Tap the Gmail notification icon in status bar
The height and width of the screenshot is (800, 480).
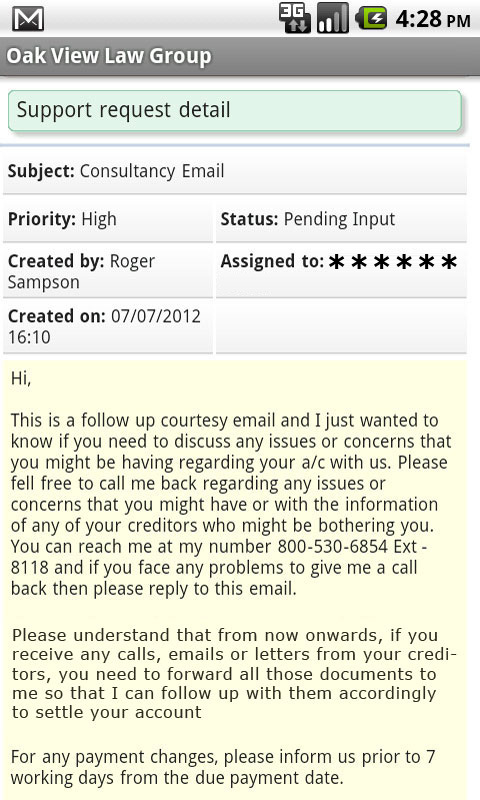[28, 19]
